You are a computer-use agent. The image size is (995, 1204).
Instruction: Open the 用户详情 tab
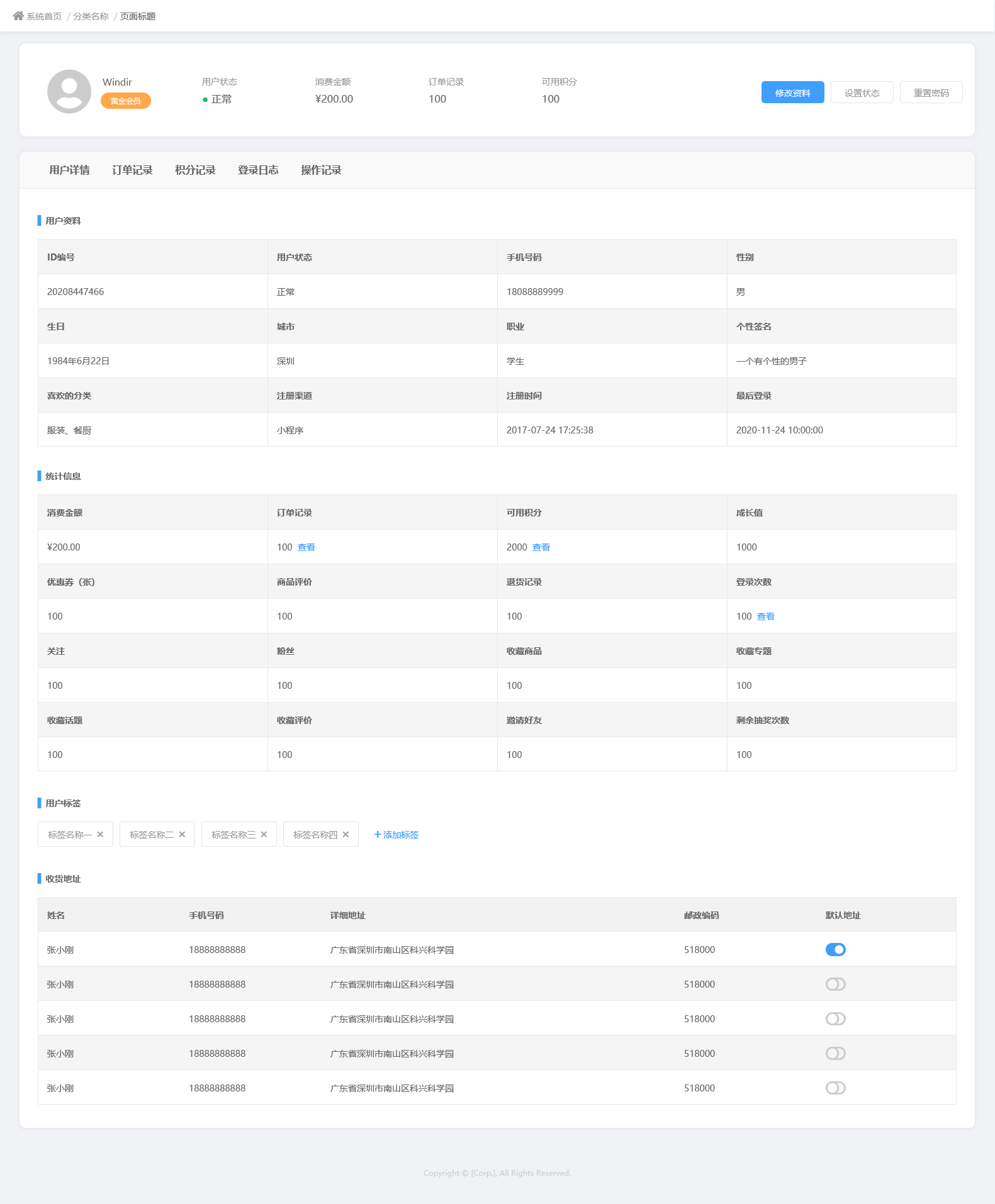[69, 170]
